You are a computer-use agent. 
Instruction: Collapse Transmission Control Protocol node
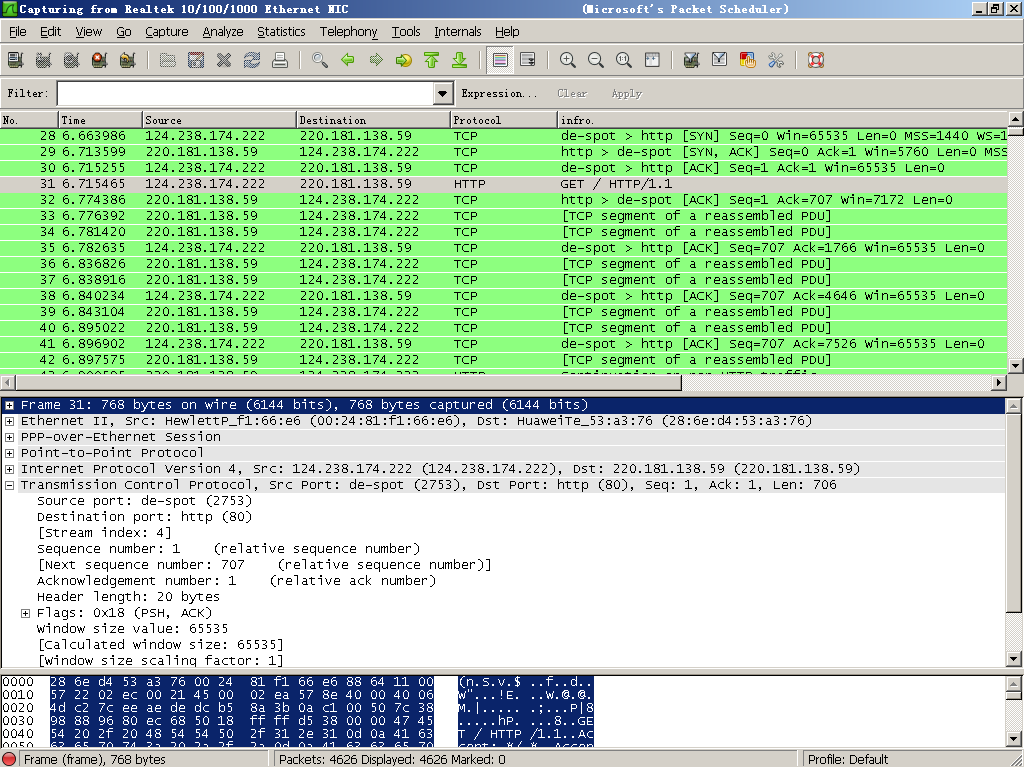click(9, 485)
